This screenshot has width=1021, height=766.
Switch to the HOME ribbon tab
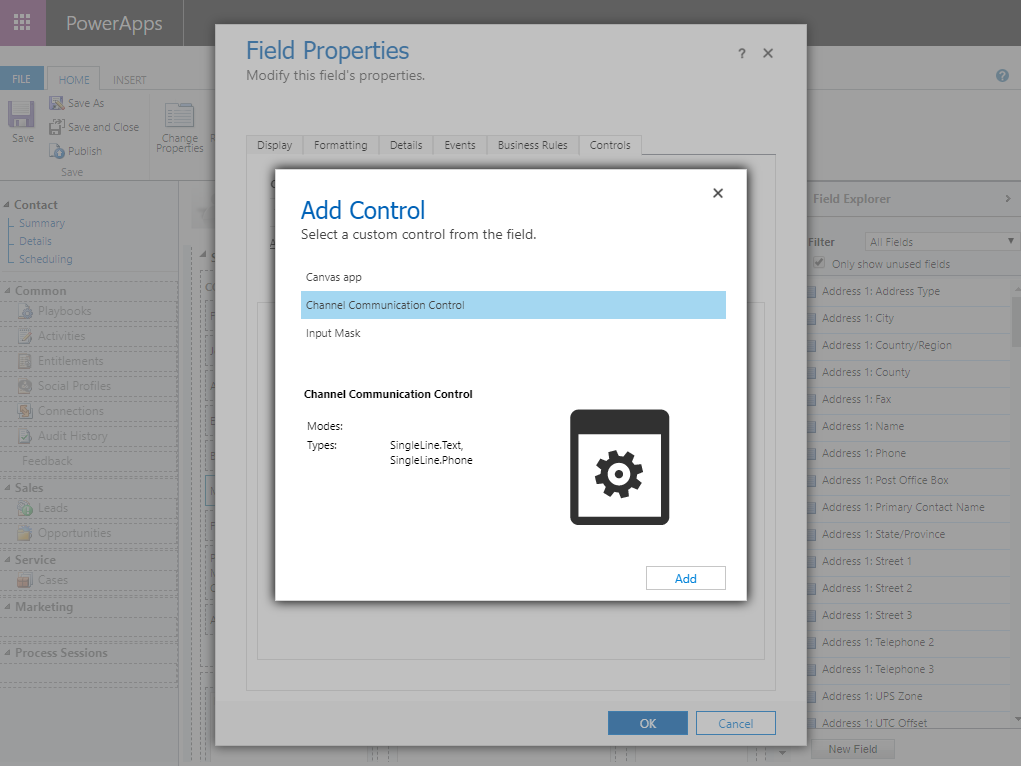point(74,79)
